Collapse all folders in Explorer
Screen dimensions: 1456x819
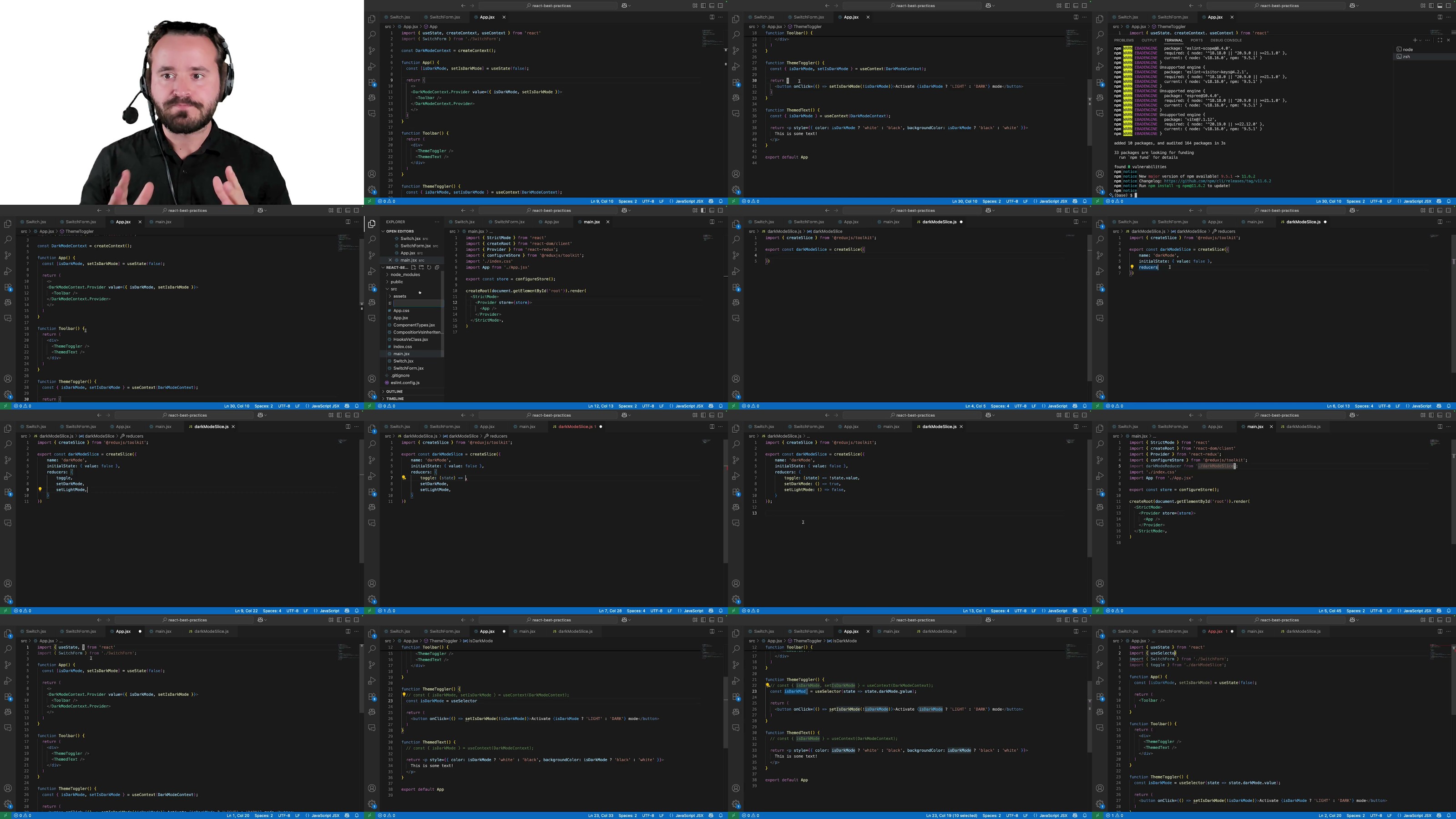tap(437, 268)
